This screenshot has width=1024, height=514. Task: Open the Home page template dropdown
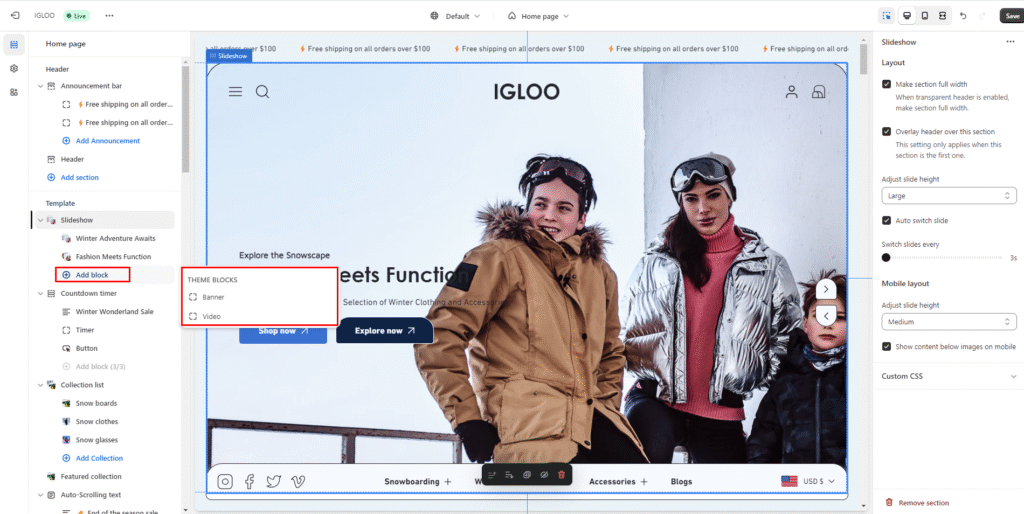[539, 16]
